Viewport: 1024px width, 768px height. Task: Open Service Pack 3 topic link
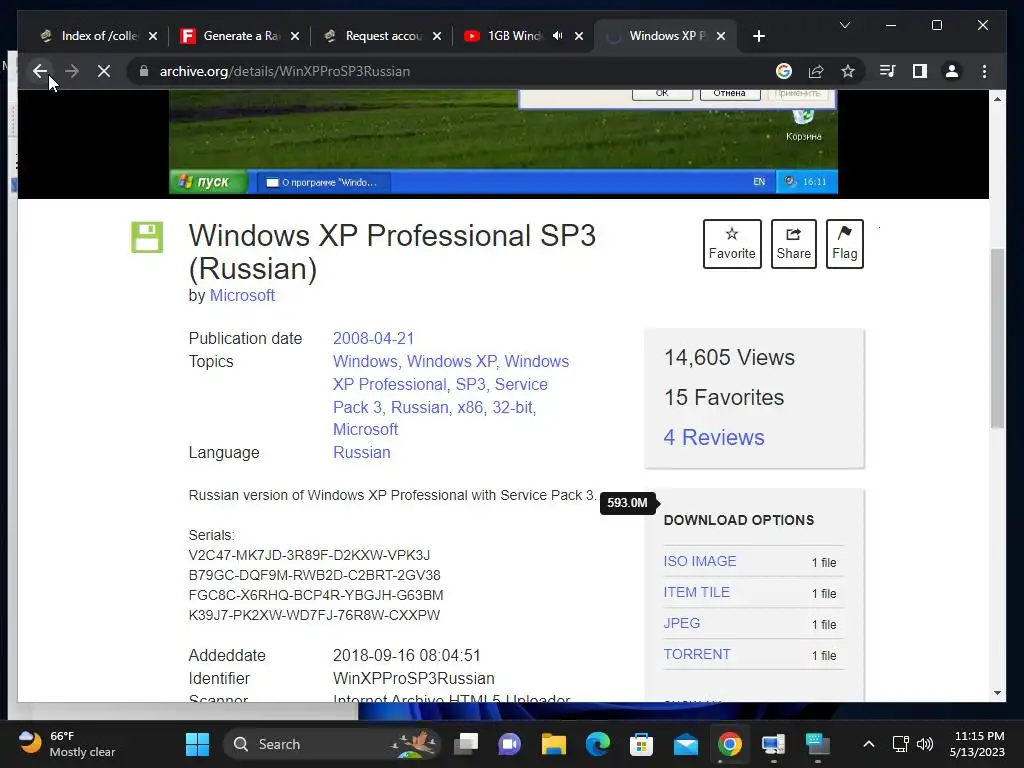440,396
